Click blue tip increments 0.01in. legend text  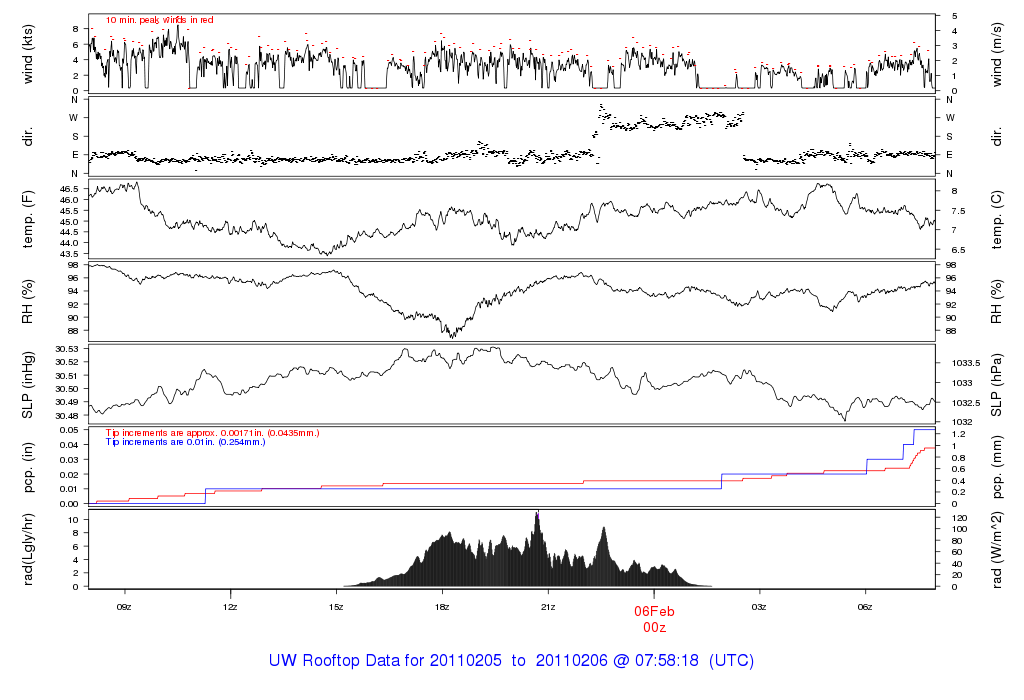click(x=185, y=442)
